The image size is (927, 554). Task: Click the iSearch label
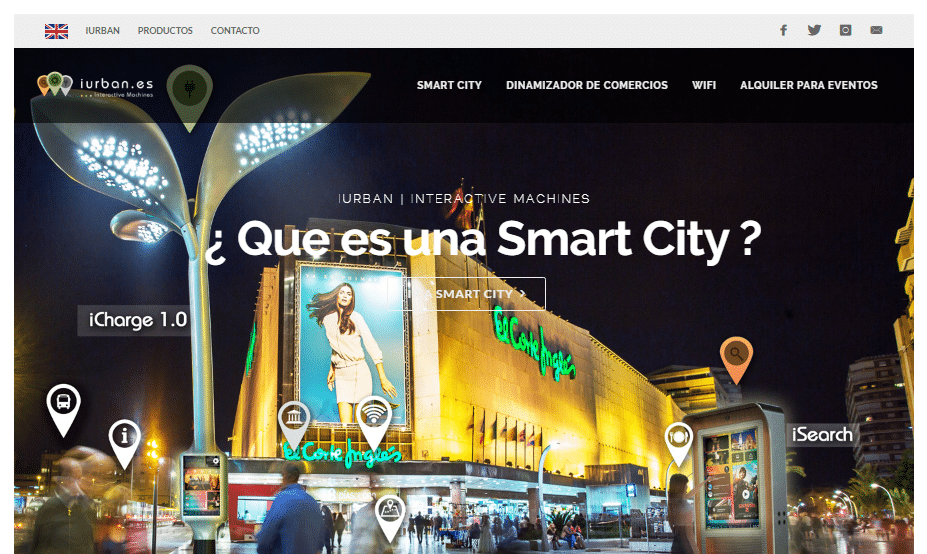[x=822, y=435]
